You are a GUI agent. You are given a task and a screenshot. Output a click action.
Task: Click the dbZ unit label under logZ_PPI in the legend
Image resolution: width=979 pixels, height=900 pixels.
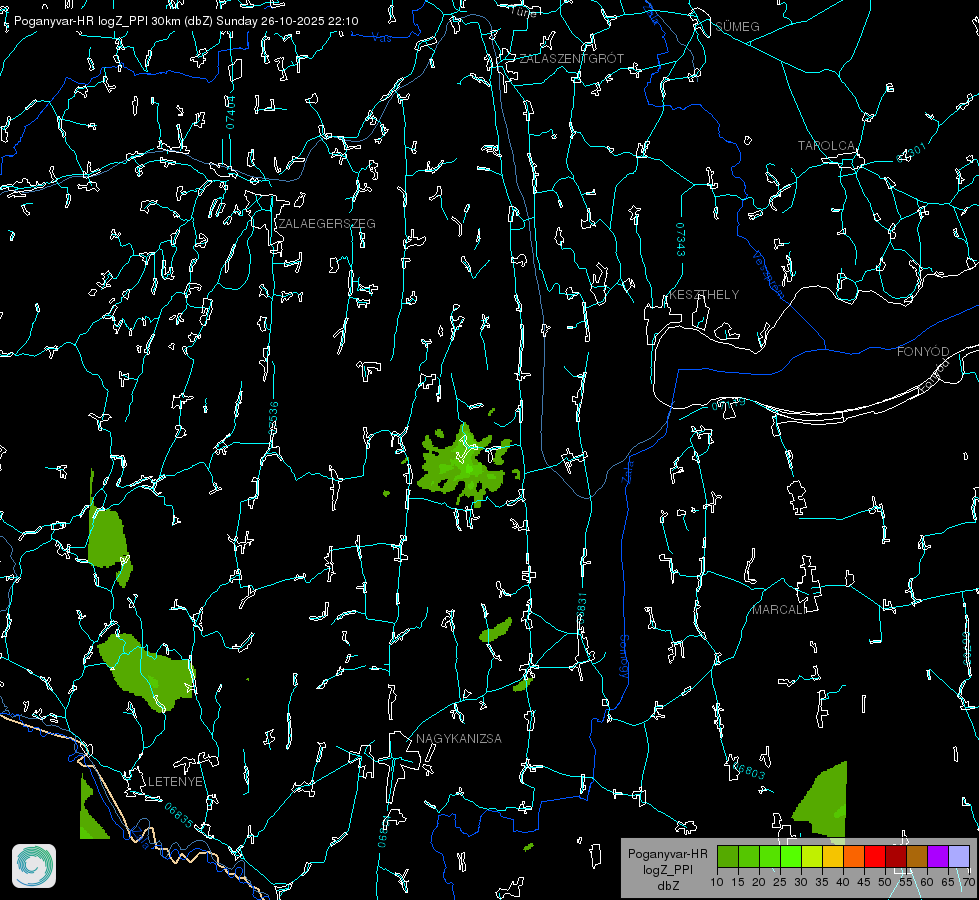tap(667, 886)
